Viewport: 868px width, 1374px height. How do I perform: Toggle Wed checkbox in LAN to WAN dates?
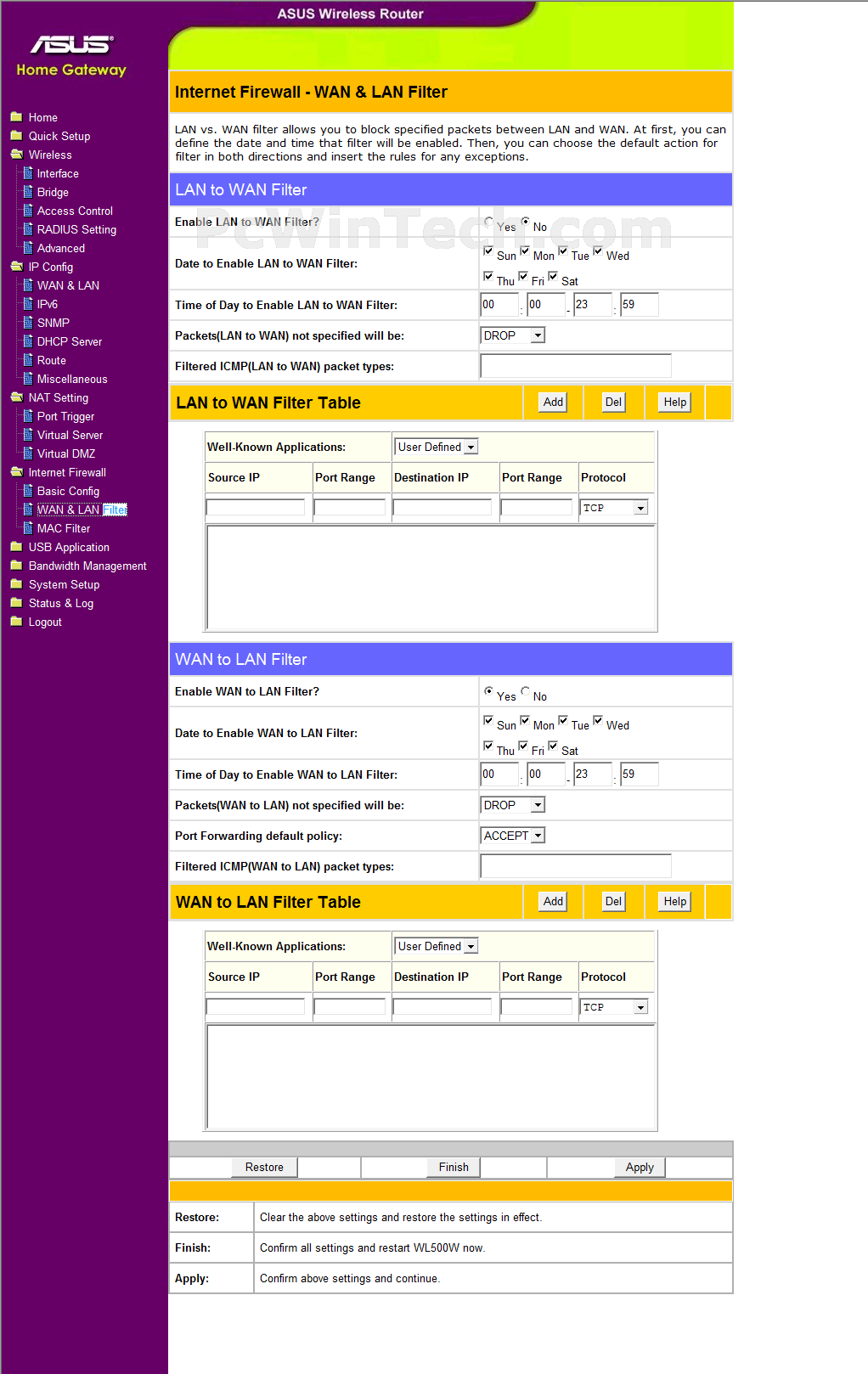[598, 251]
